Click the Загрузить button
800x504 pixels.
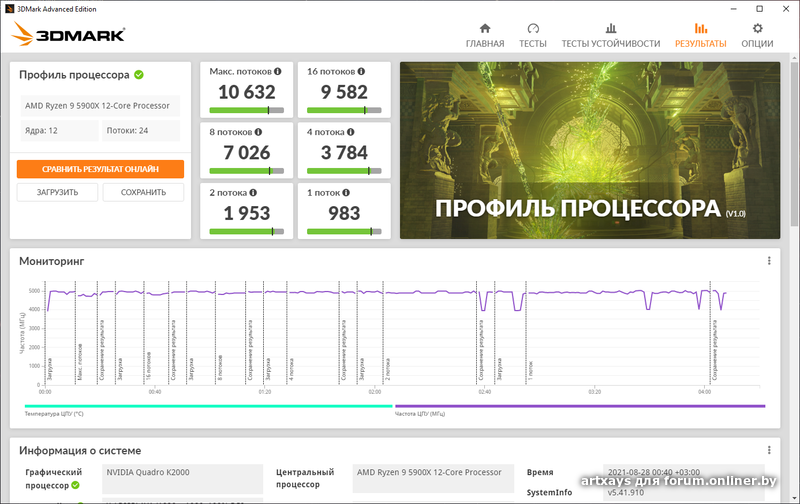(57, 192)
